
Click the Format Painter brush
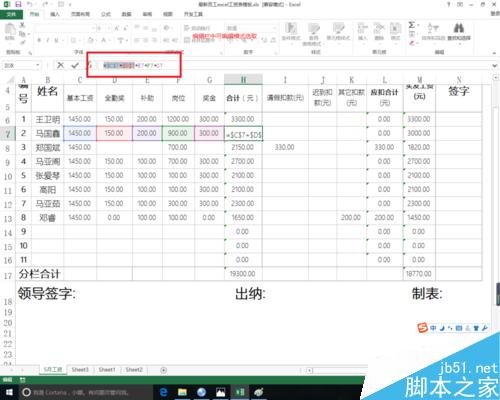click(x=22, y=42)
